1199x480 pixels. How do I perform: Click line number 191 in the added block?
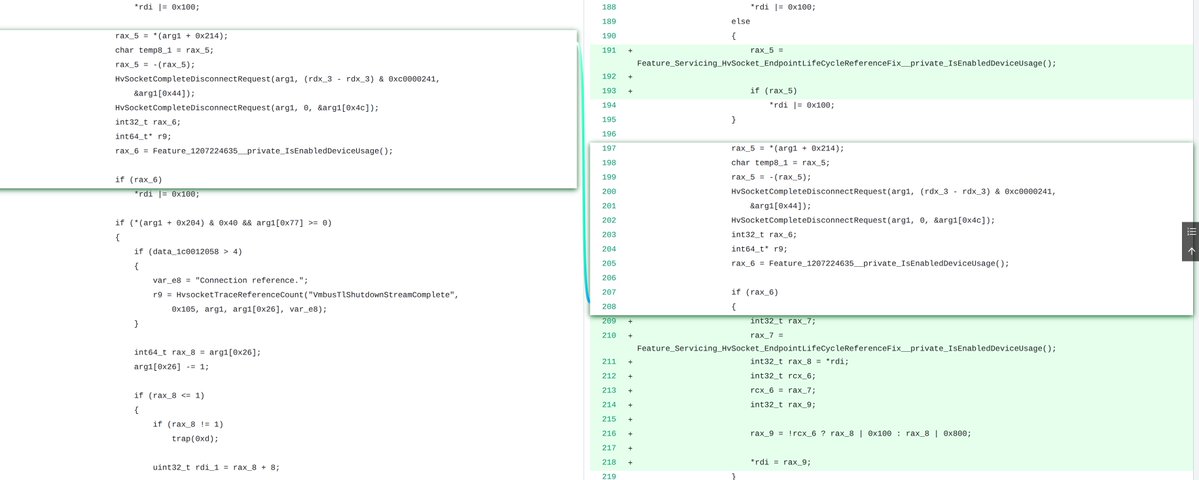click(609, 50)
